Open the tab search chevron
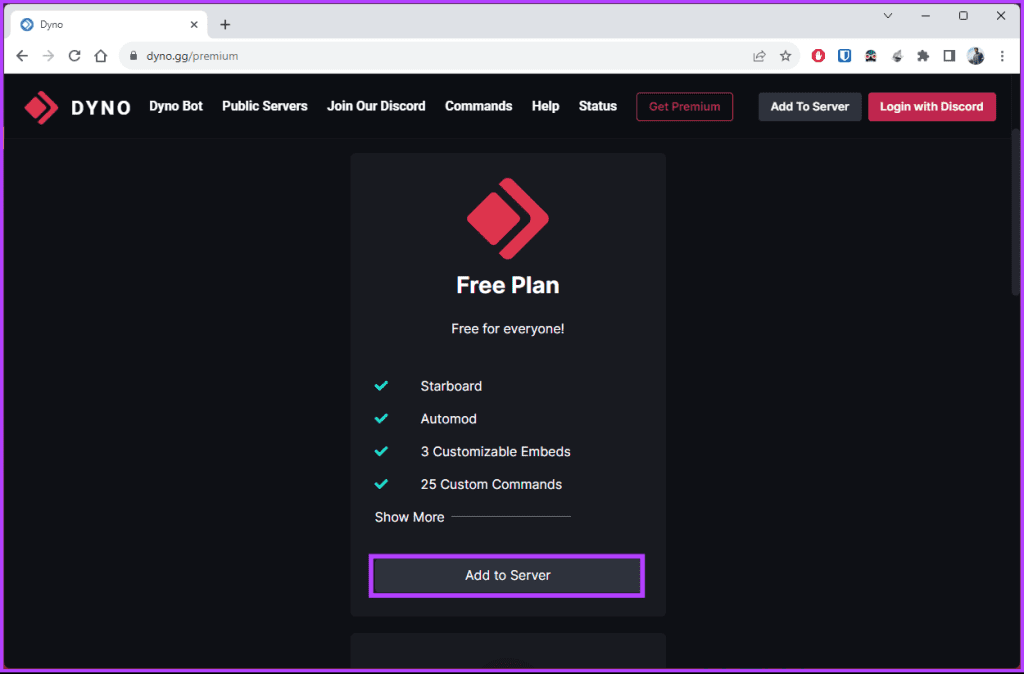 point(888,16)
